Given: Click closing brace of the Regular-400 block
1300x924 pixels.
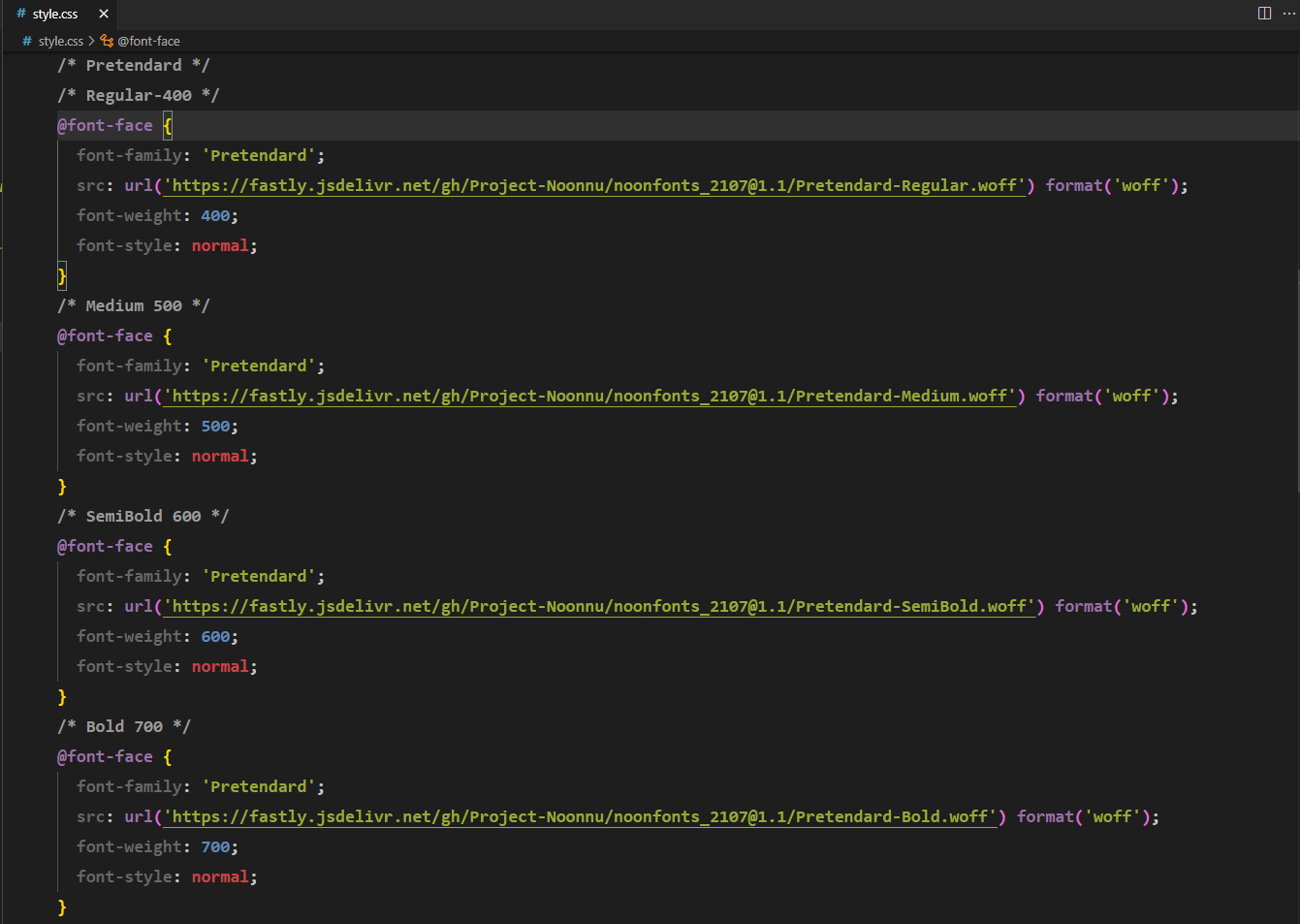Looking at the screenshot, I should click(x=62, y=275).
